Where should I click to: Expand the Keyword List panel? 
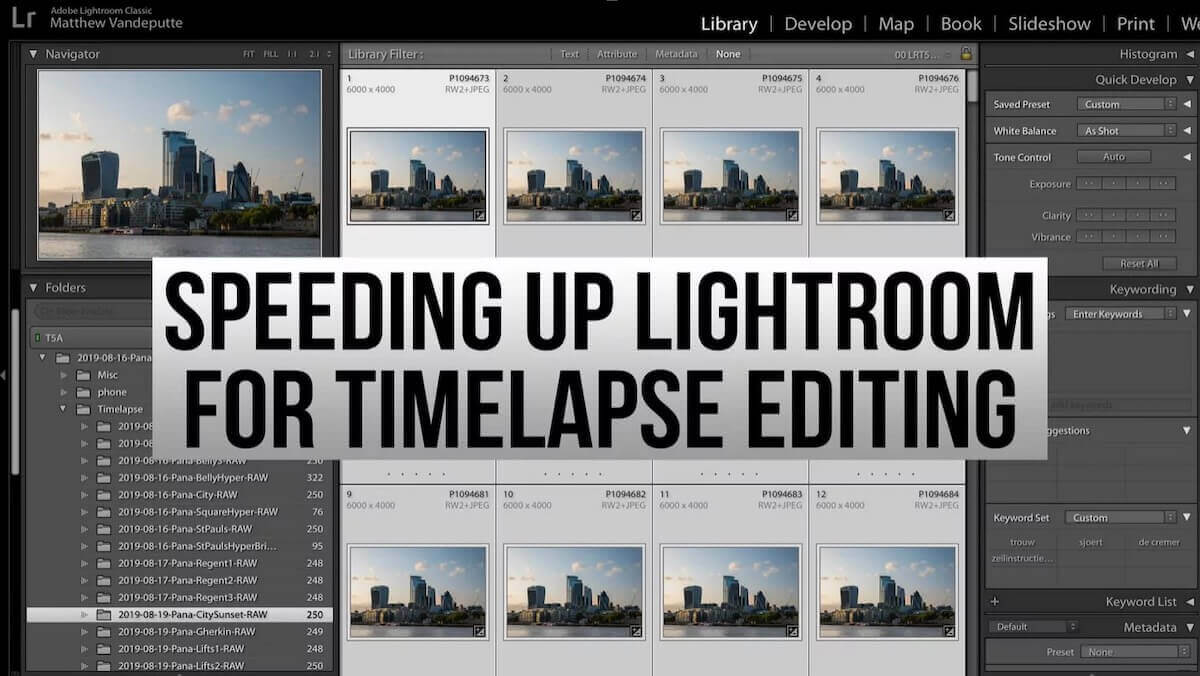point(1189,602)
